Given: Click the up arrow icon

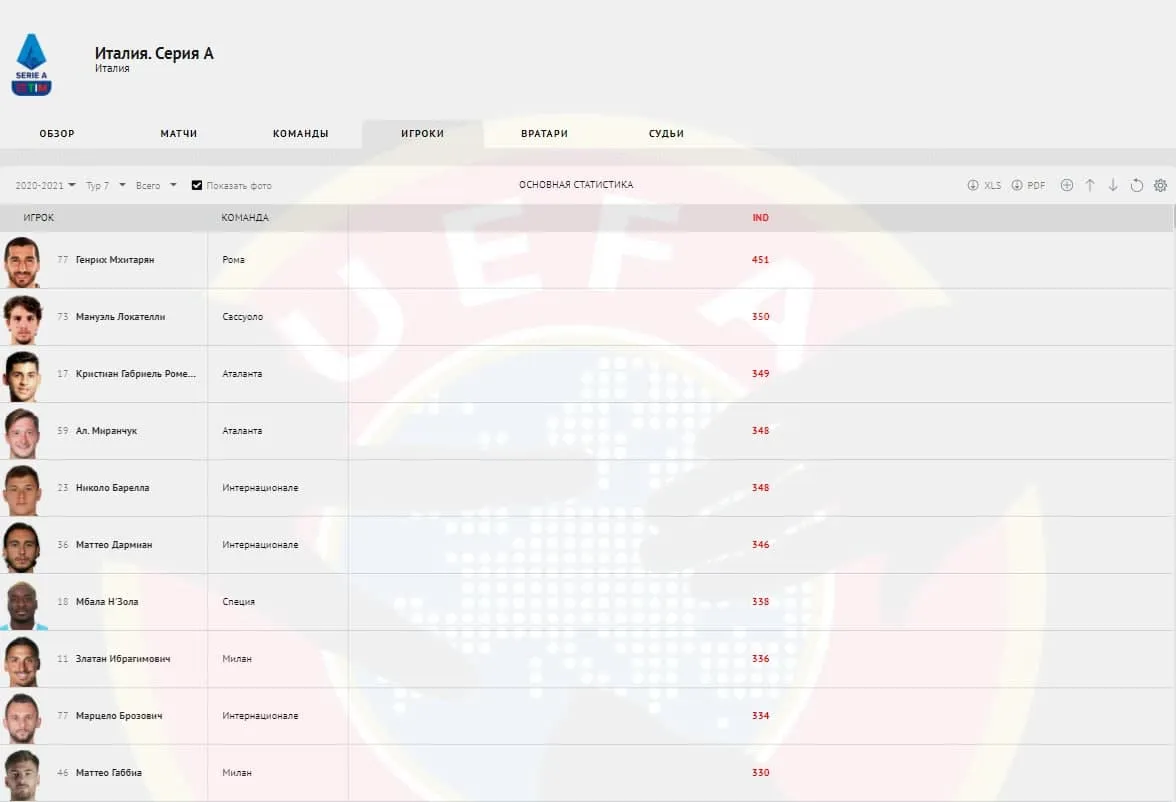Looking at the screenshot, I should tap(1090, 185).
